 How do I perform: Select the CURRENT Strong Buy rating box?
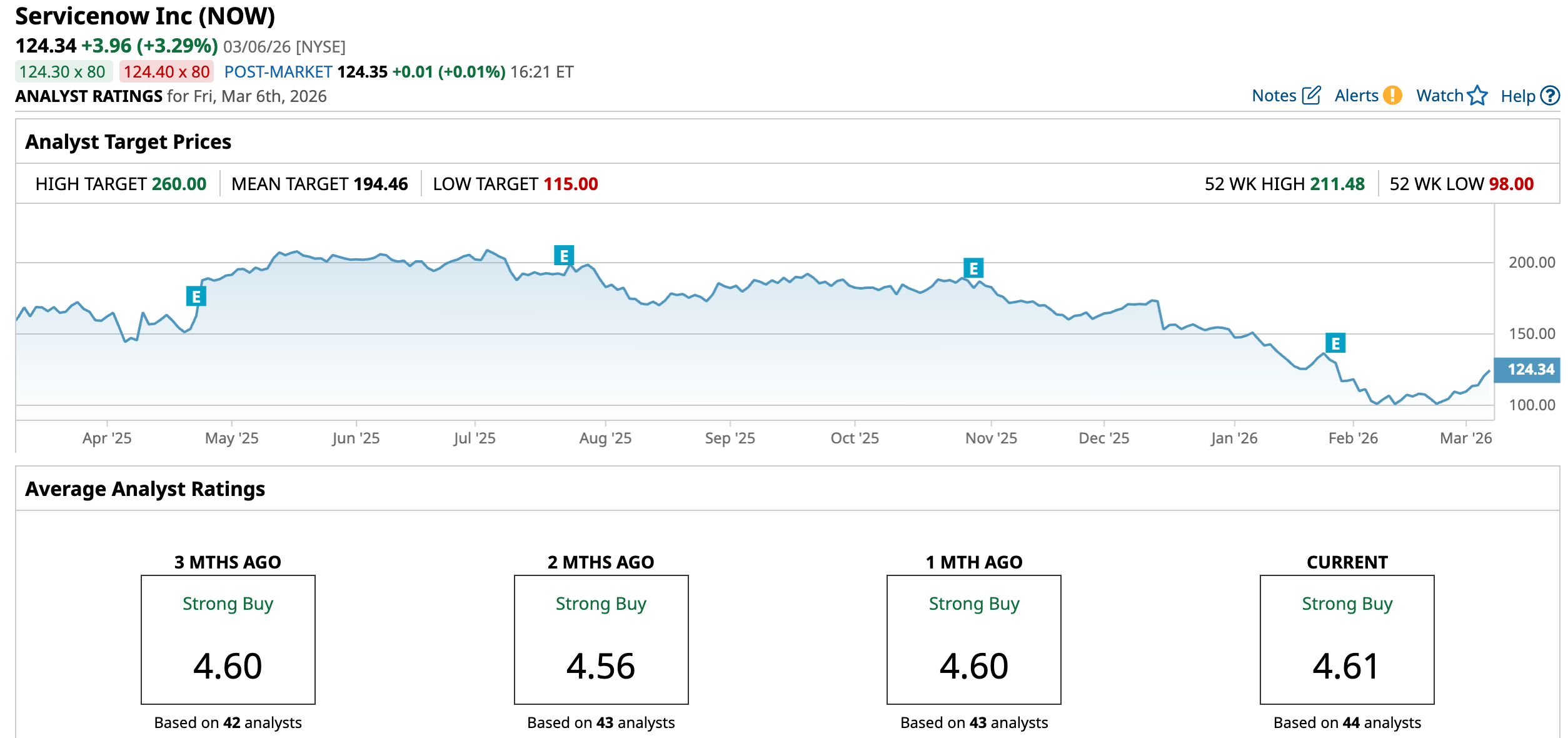tap(1347, 639)
